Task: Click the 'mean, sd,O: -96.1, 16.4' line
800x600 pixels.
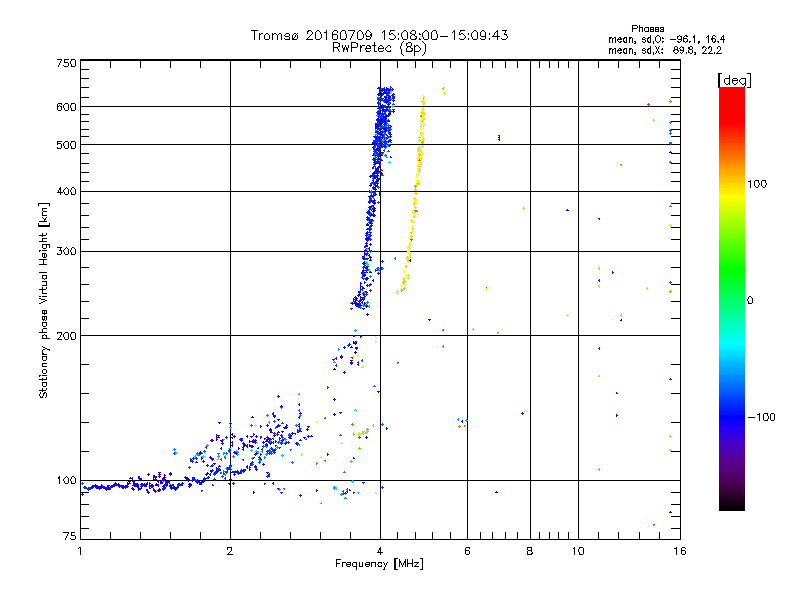Action: [666, 39]
